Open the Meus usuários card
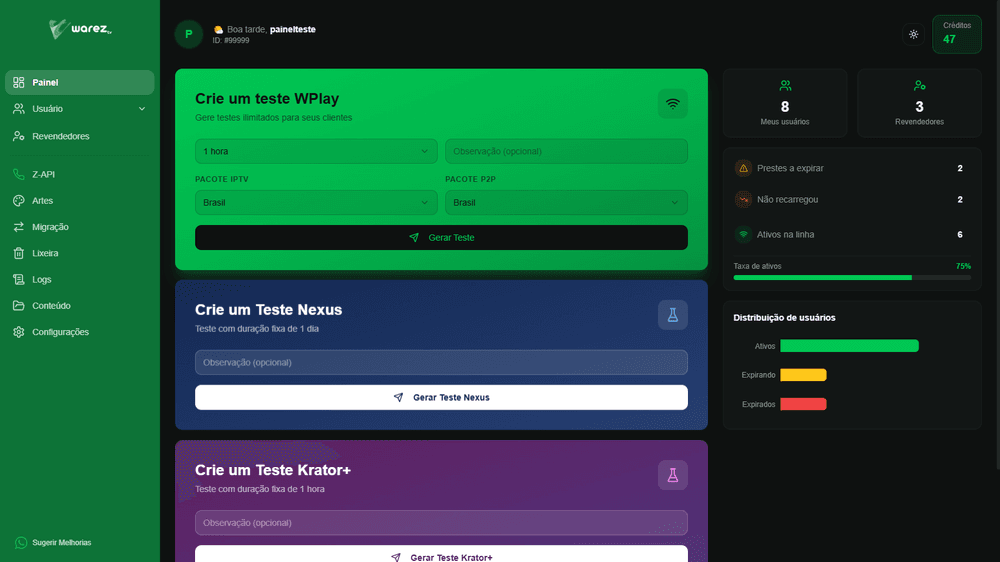The image size is (1000, 562). point(785,103)
